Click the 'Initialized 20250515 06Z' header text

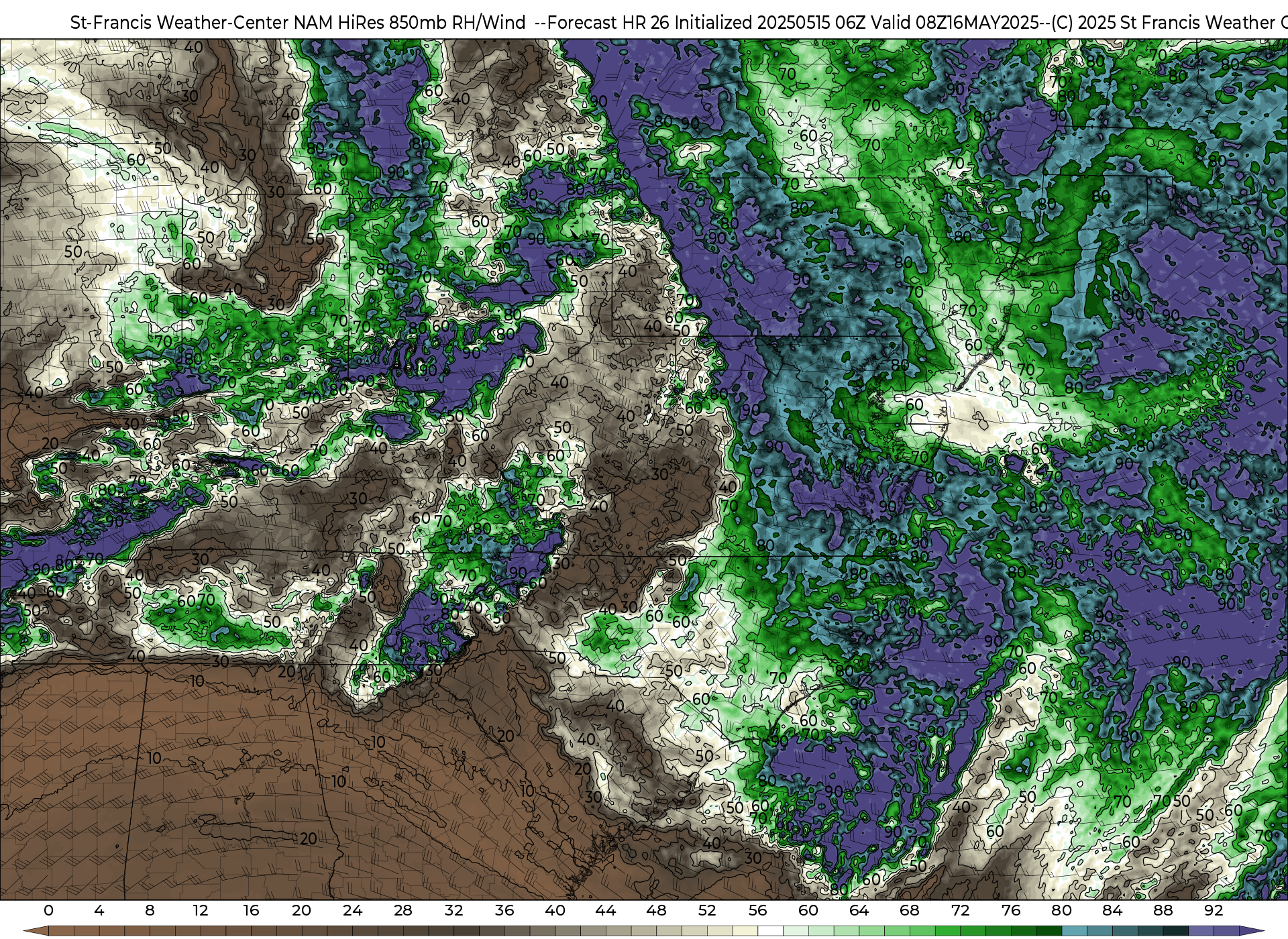pos(770,23)
